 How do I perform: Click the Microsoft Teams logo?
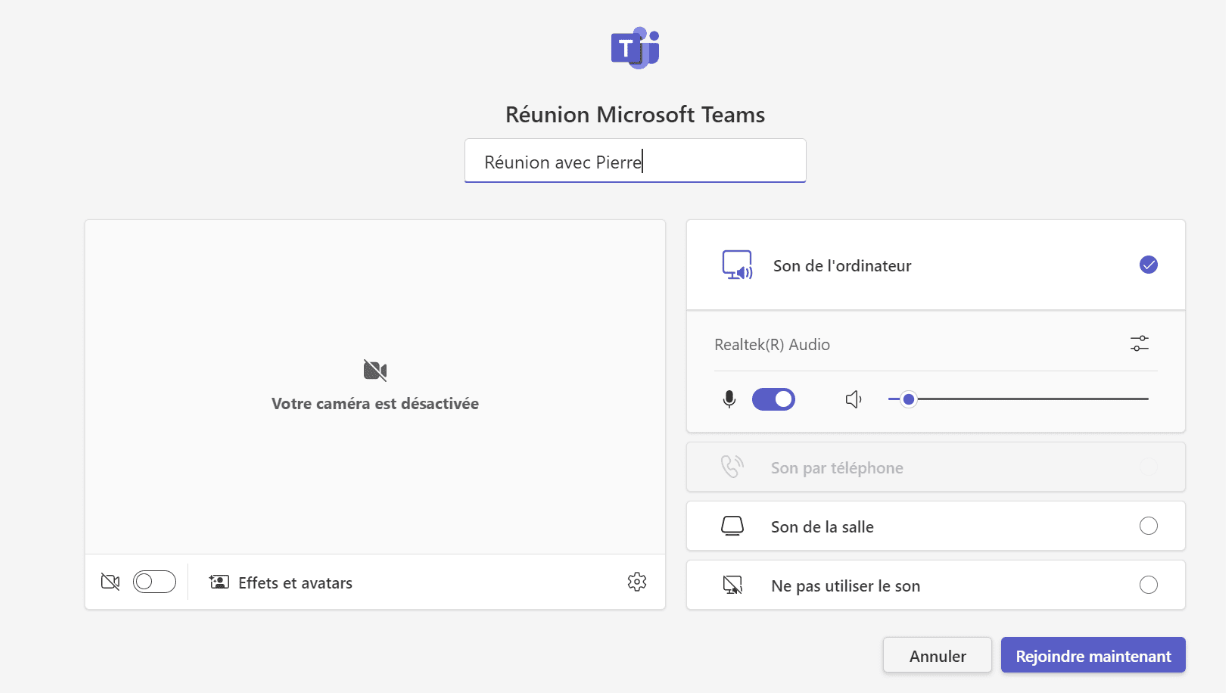[635, 48]
